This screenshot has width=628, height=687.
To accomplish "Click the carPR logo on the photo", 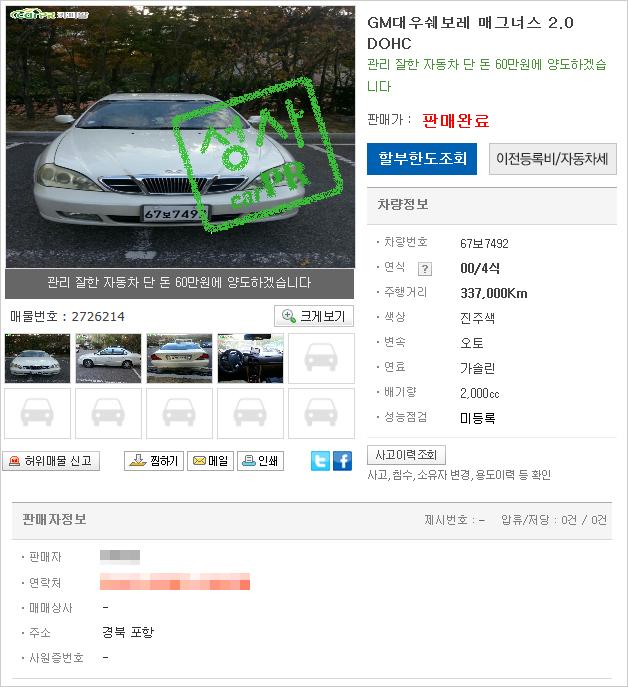I will tap(49, 14).
